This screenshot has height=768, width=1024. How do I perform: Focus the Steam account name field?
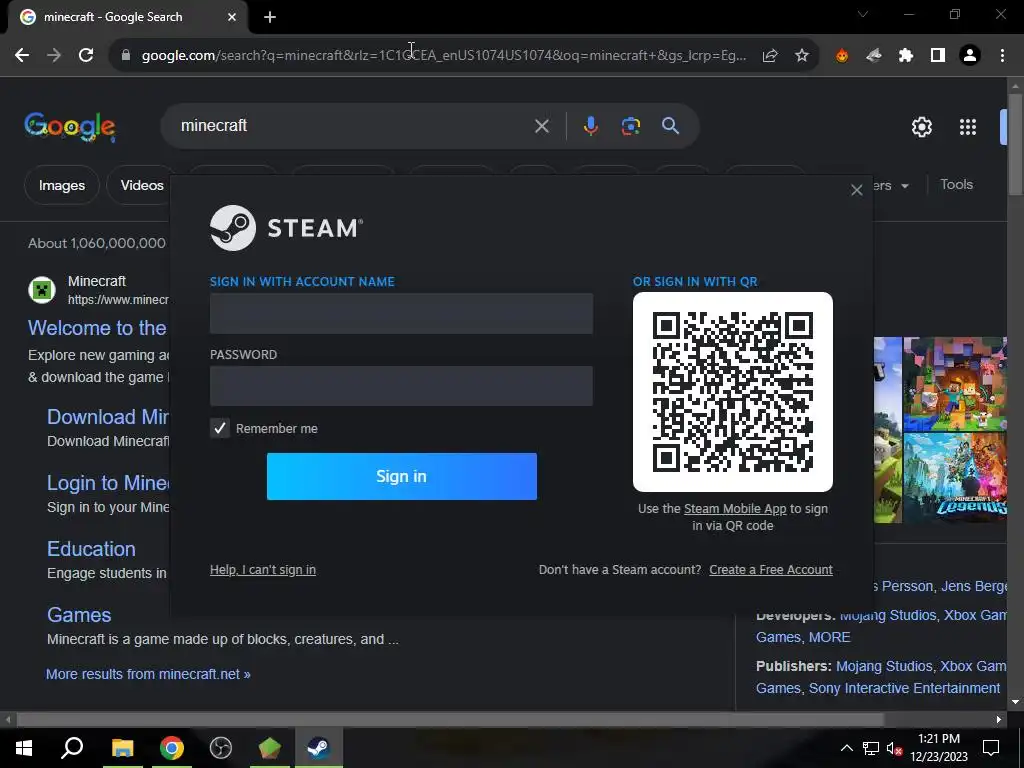(x=401, y=313)
